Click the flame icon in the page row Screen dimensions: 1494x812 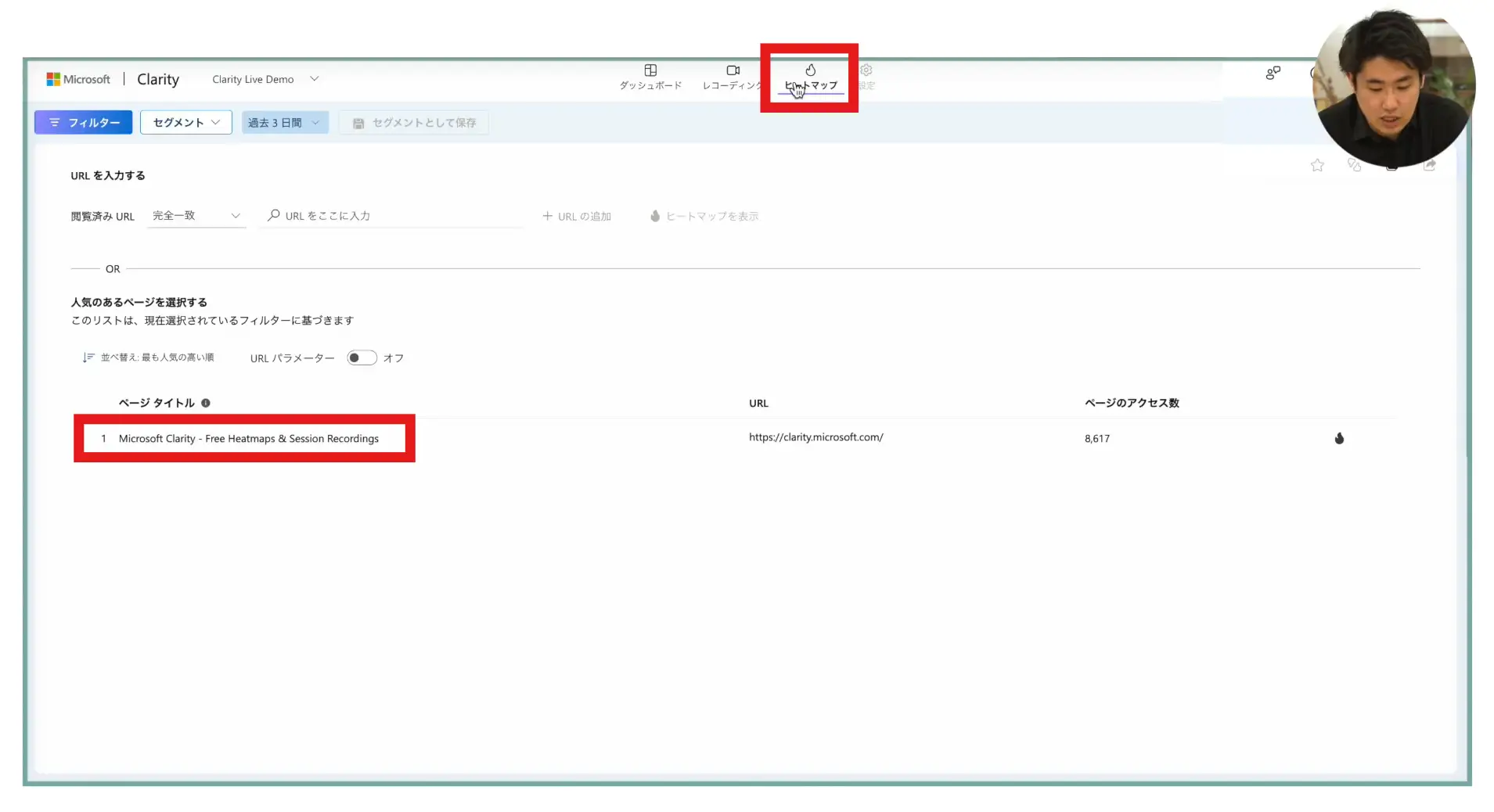1339,439
